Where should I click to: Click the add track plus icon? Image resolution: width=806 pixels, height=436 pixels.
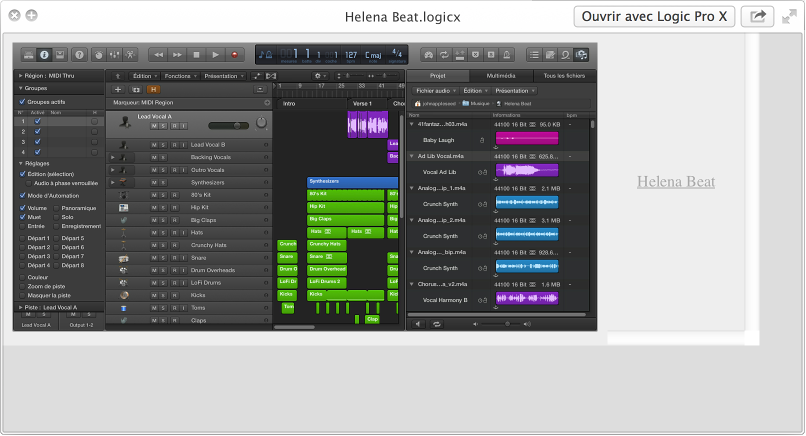click(x=118, y=89)
